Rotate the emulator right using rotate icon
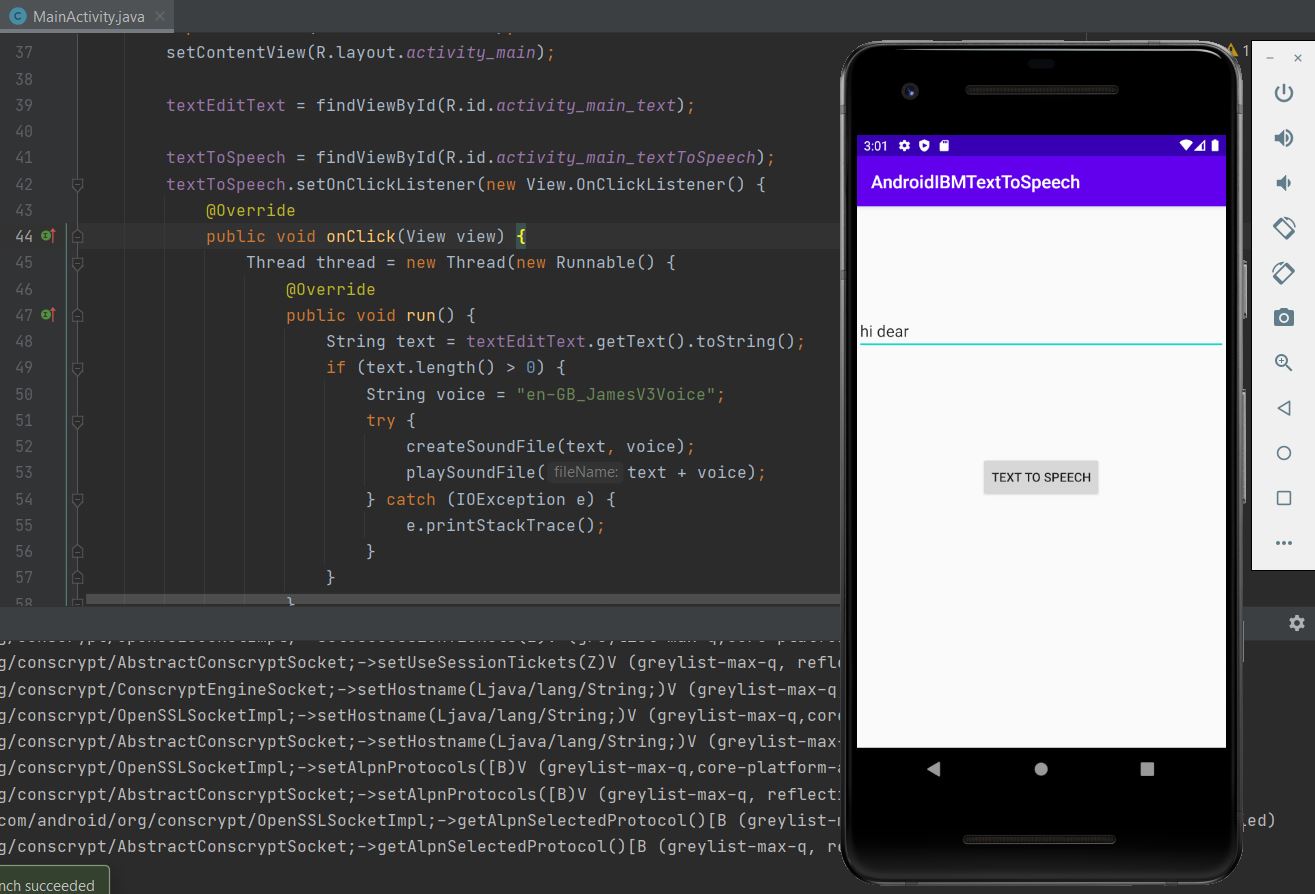The width and height of the screenshot is (1315, 894). [x=1283, y=272]
